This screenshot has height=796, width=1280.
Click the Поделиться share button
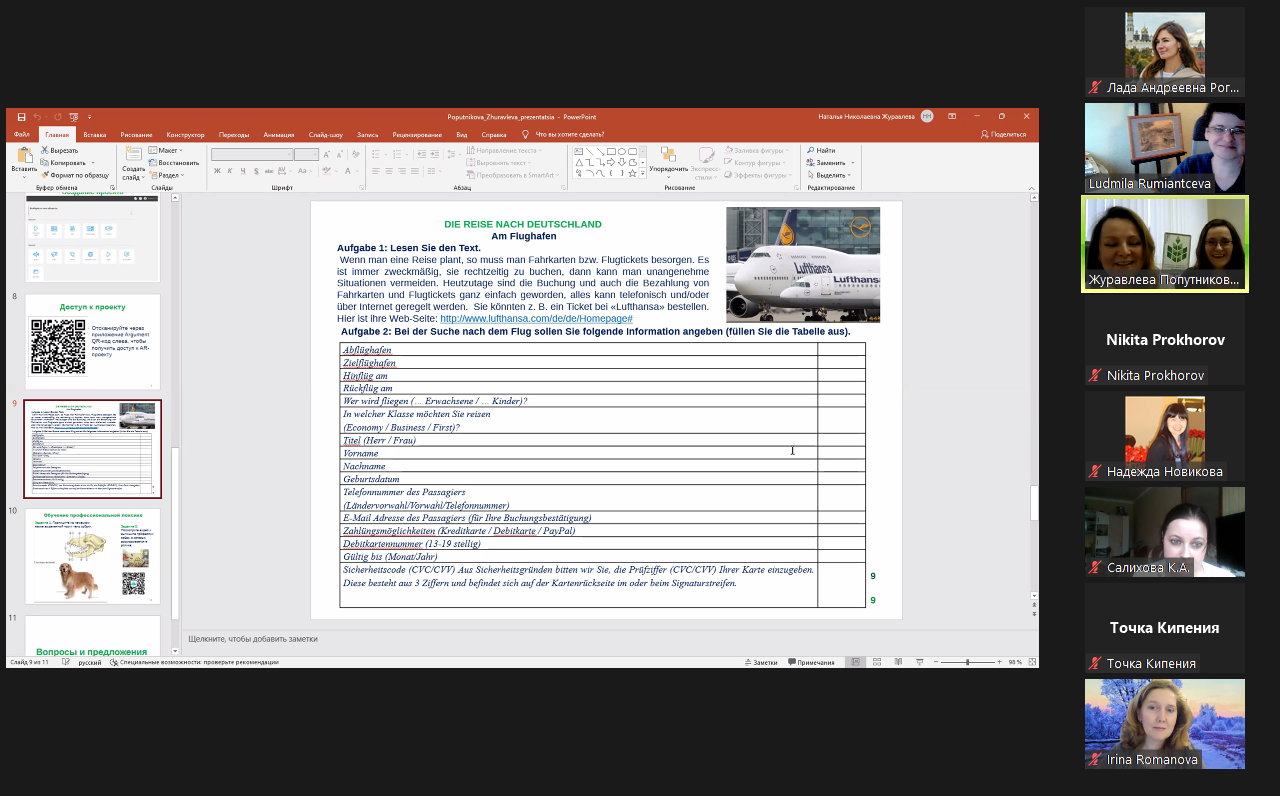point(1003,134)
